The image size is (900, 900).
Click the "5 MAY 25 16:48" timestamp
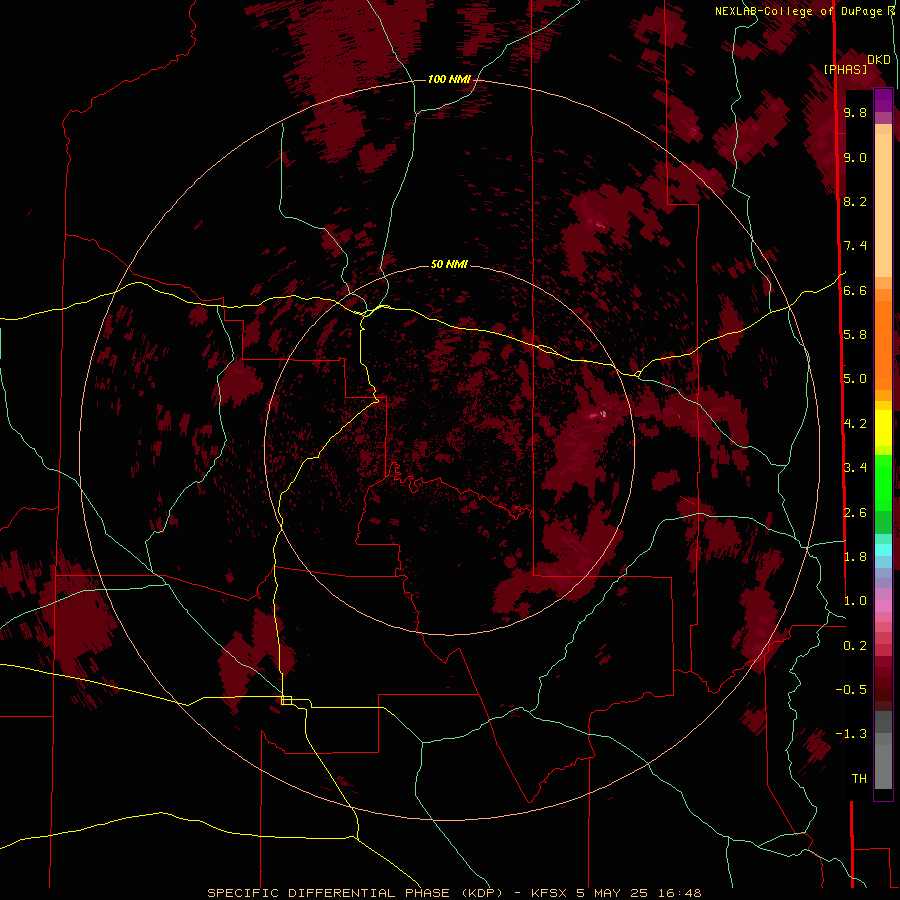click(x=639, y=893)
